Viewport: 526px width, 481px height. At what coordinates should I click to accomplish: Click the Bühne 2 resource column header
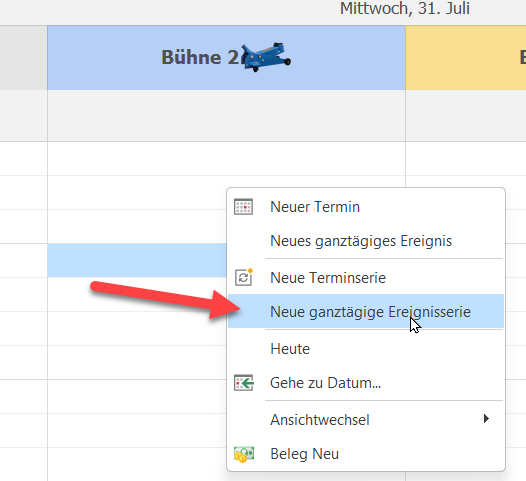coord(226,57)
